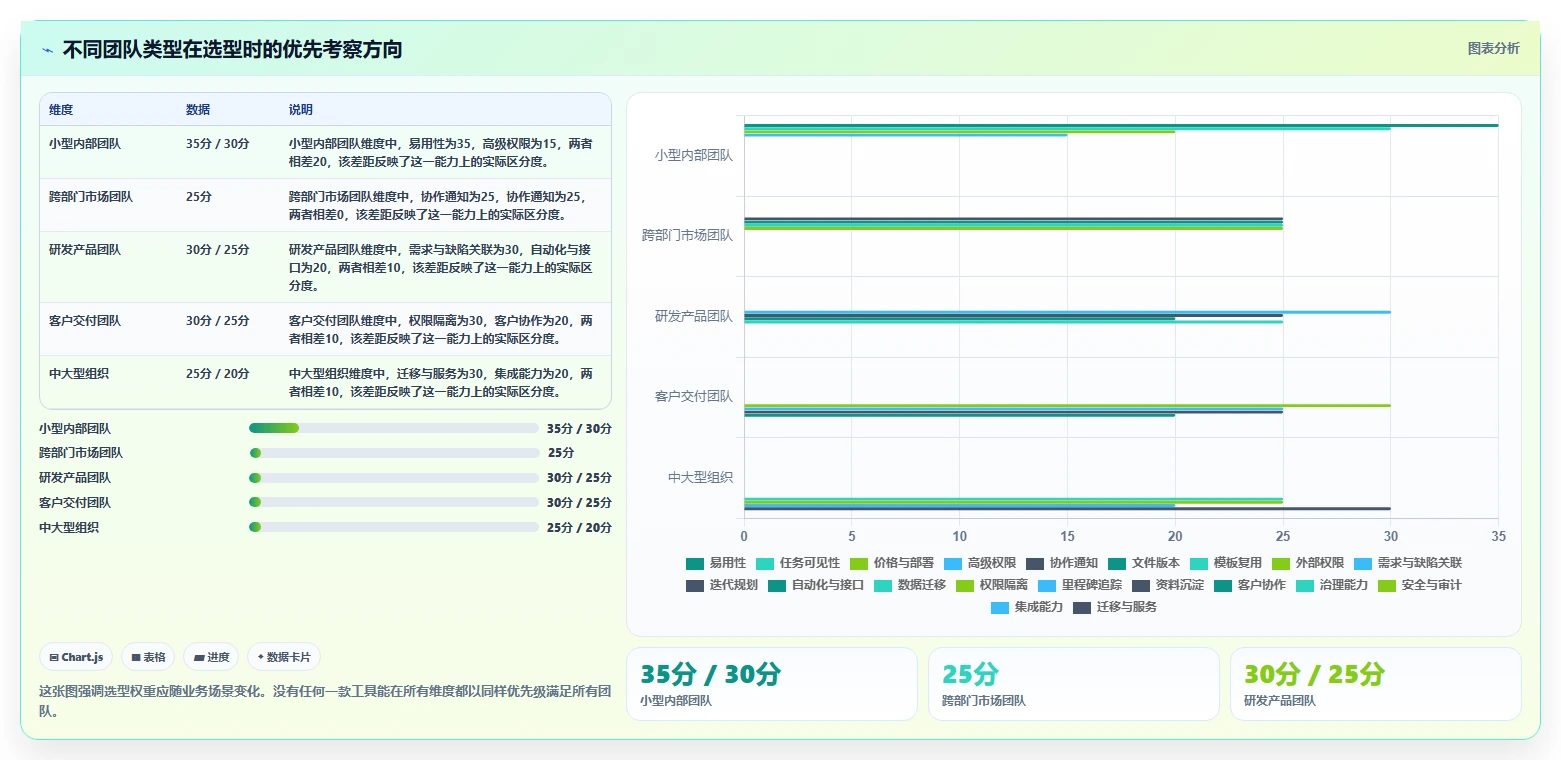Click the description starting 权限隔离为30

(441, 330)
